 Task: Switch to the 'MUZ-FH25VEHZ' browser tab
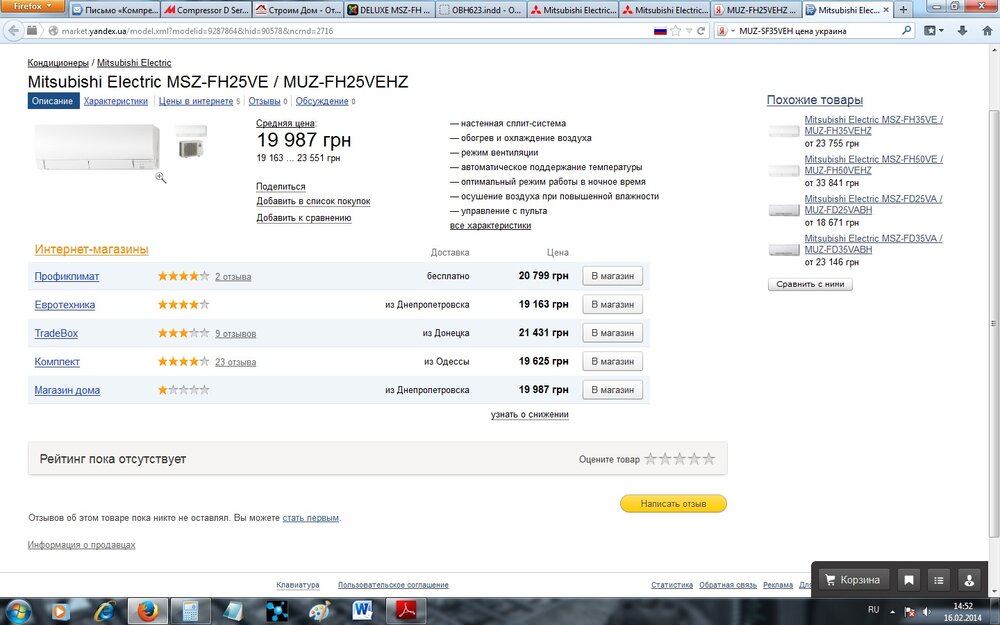point(756,10)
